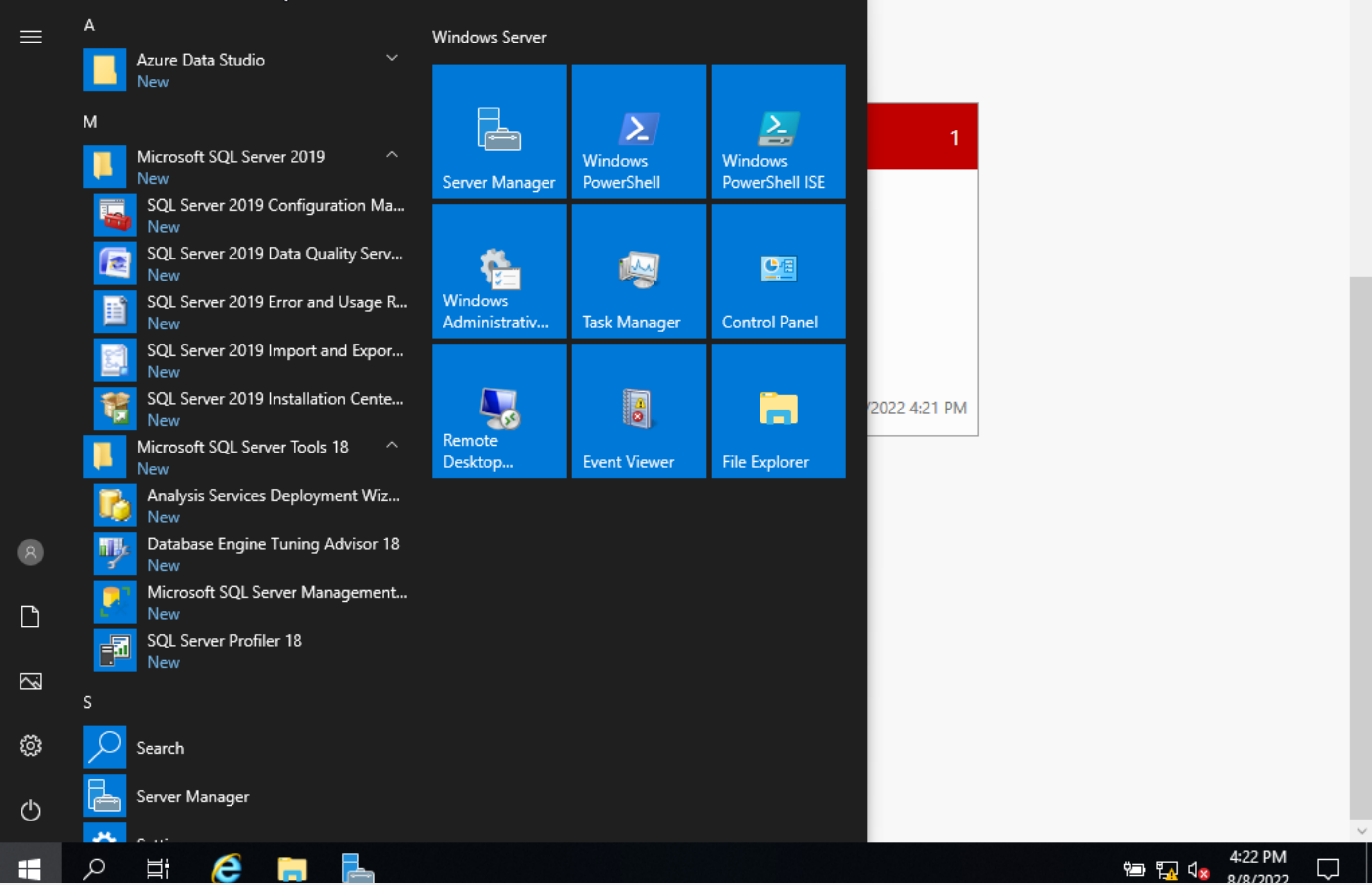Click the Windows Start button

pyautogui.click(x=30, y=868)
